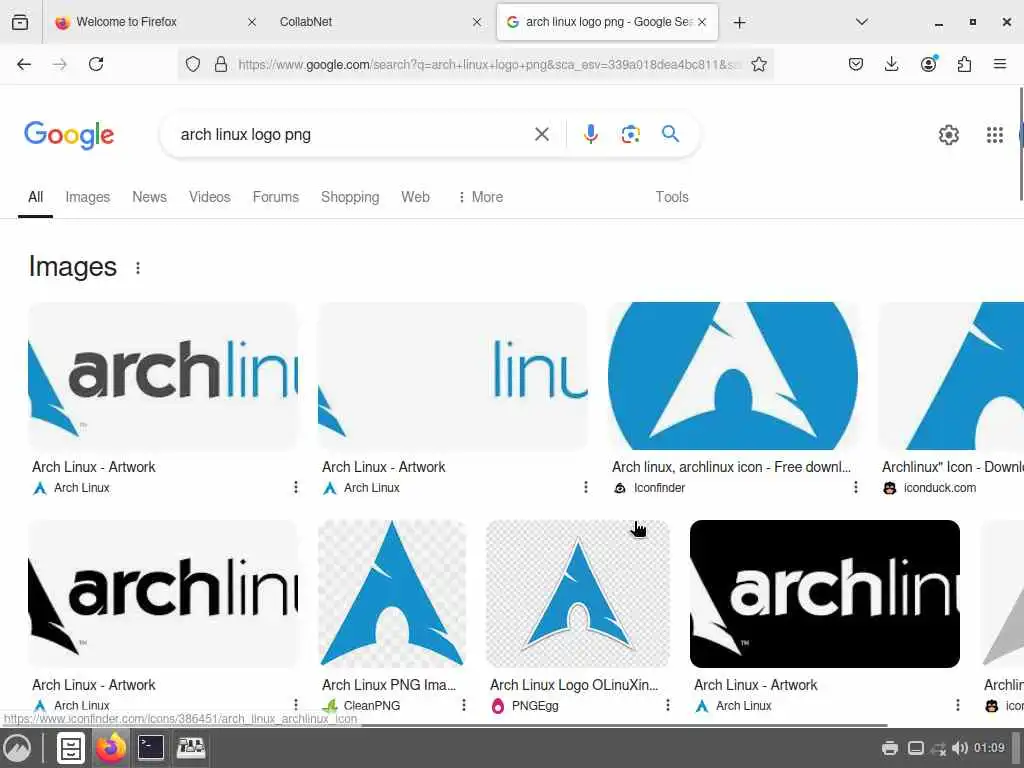Open Archlinux Icon iconduck.com link
The image size is (1024, 768).
953,467
